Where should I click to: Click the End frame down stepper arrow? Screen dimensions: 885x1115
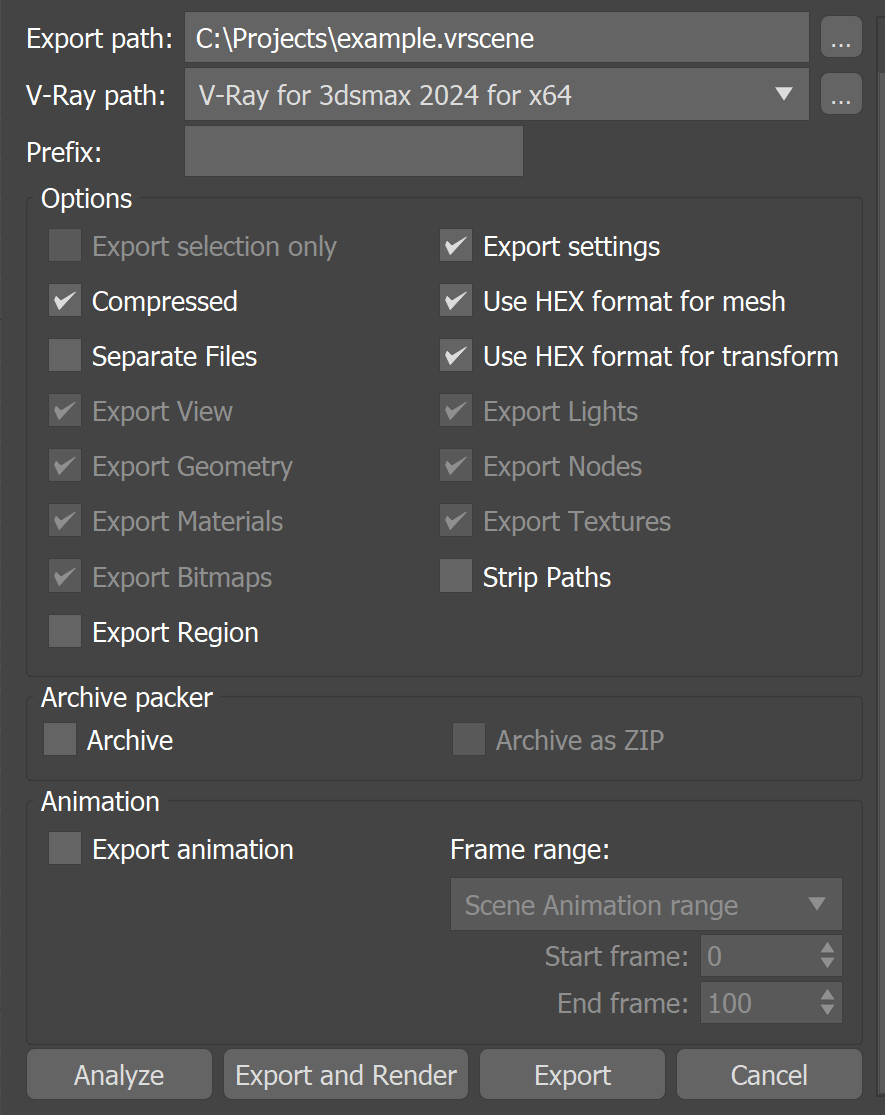coord(827,1010)
